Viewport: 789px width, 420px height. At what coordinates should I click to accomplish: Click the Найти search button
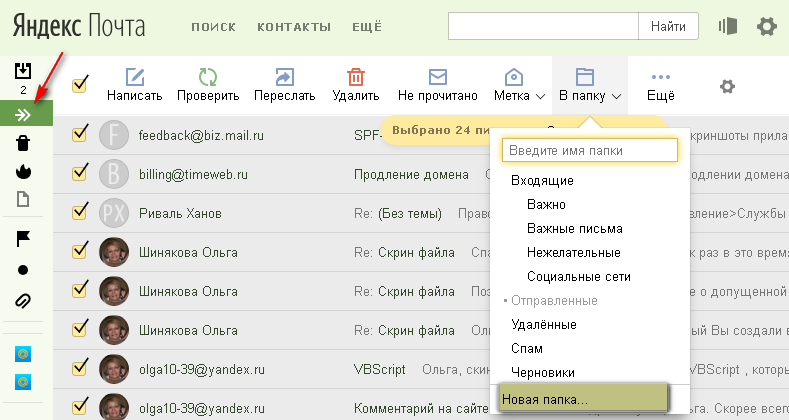(x=668, y=26)
